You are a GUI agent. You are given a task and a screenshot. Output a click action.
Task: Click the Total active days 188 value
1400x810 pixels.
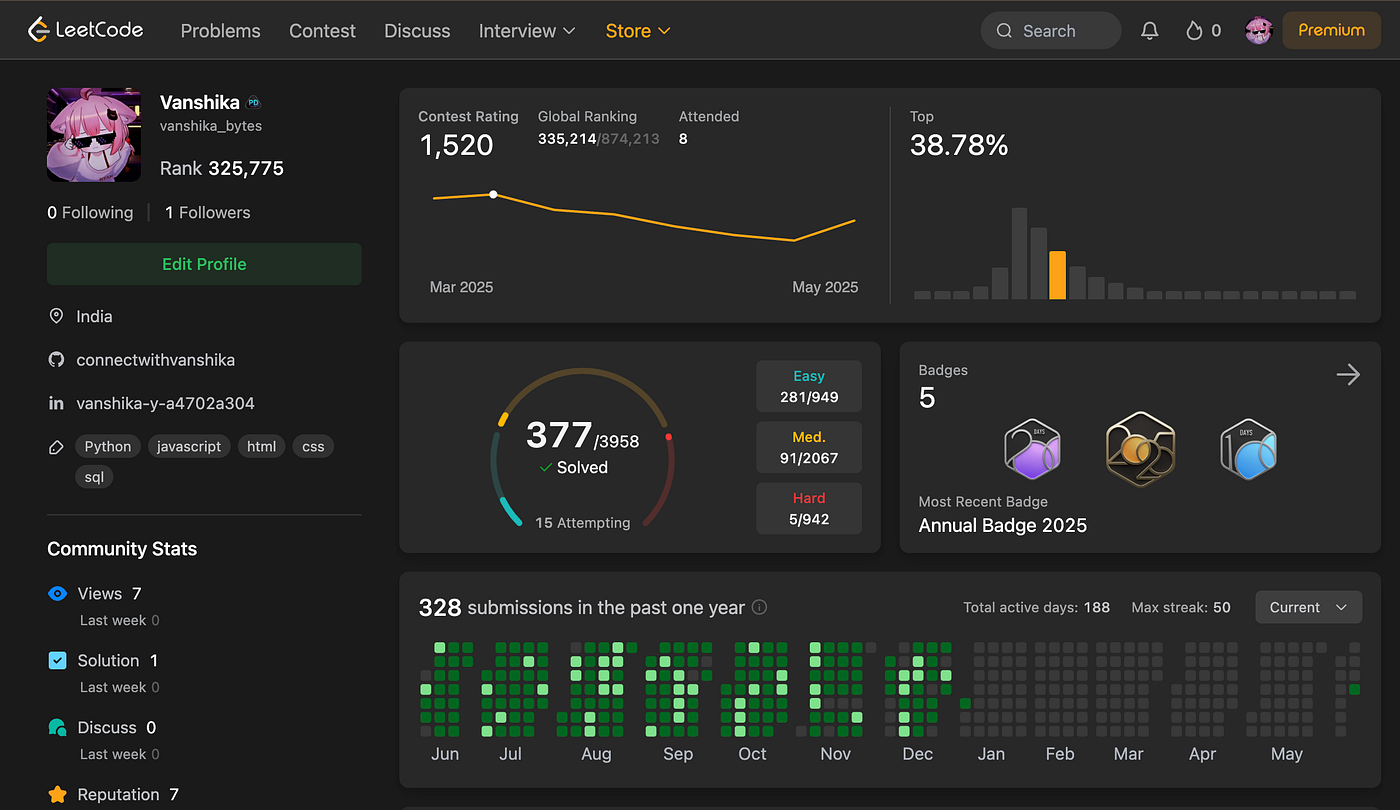(x=1096, y=607)
